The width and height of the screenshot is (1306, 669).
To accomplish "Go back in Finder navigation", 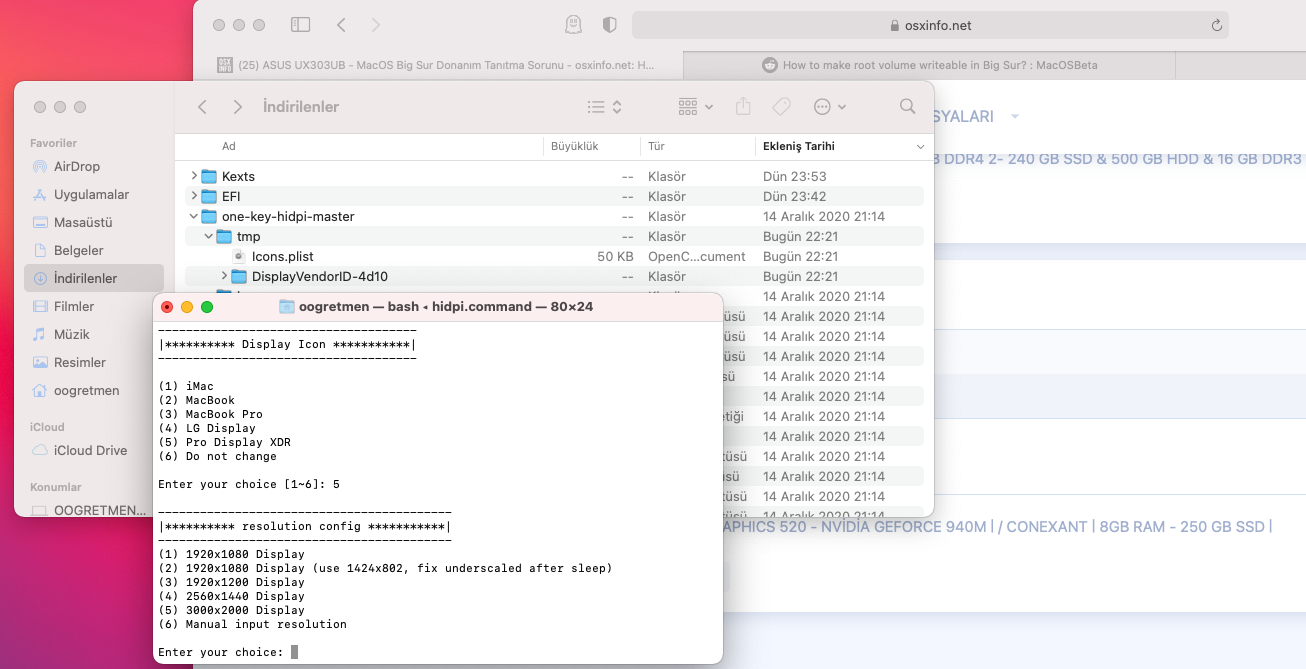I will 203,106.
